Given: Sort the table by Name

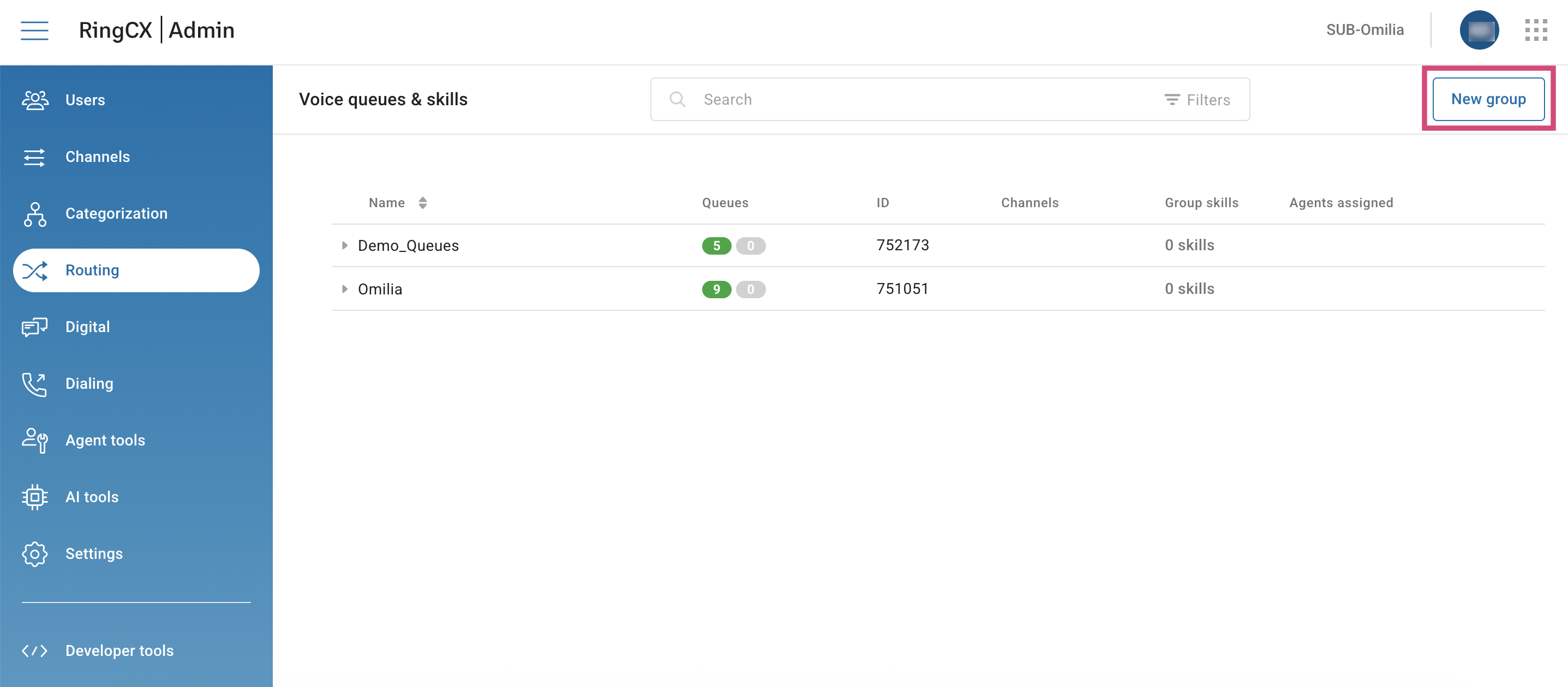Looking at the screenshot, I should 422,203.
